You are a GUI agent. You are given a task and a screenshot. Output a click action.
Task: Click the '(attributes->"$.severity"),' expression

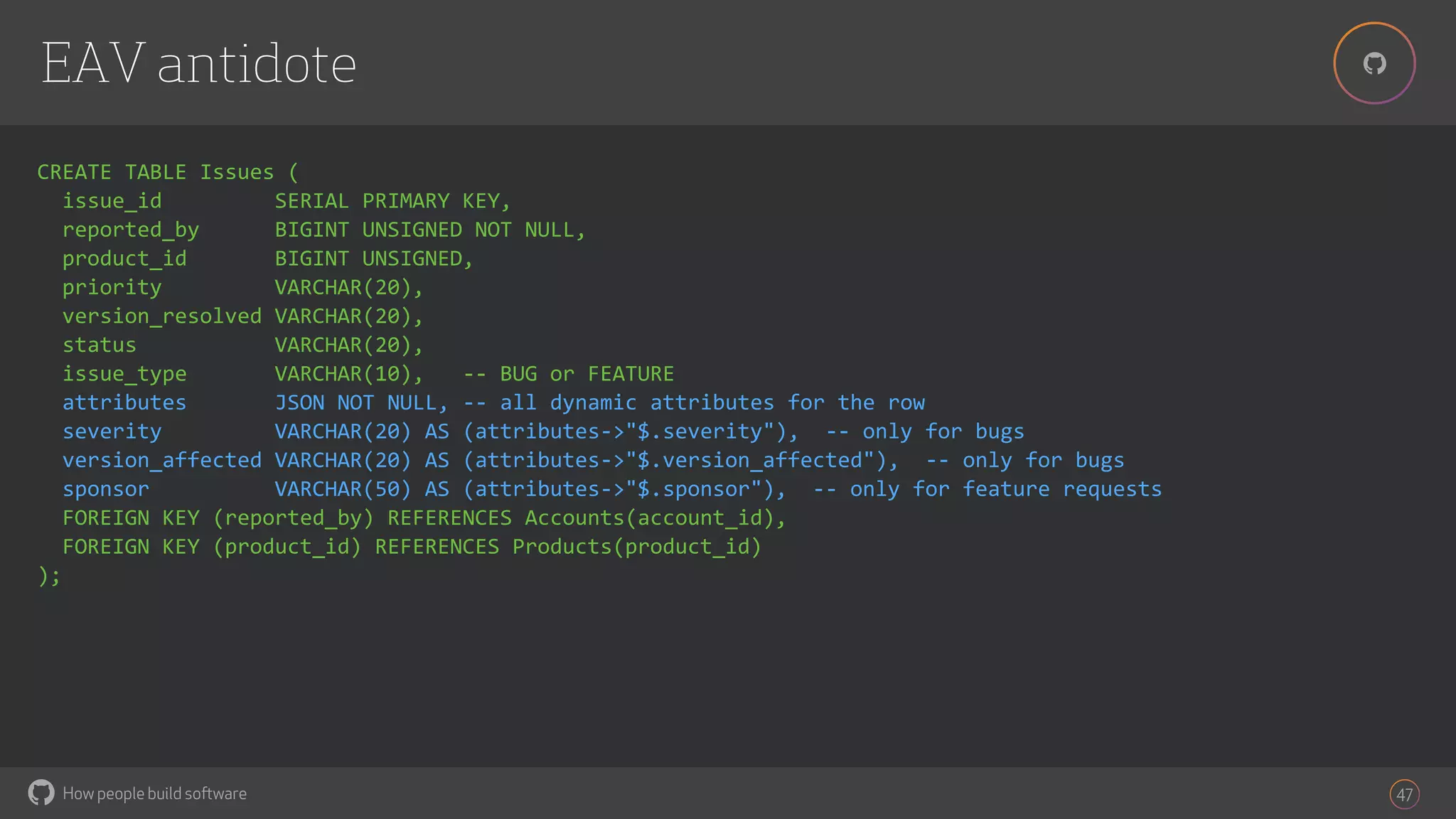631,432
